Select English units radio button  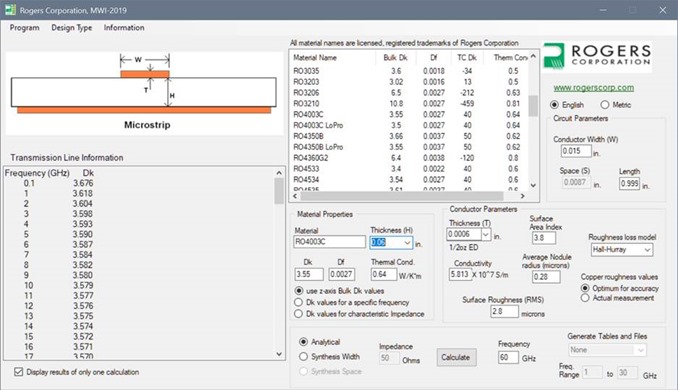coord(554,105)
